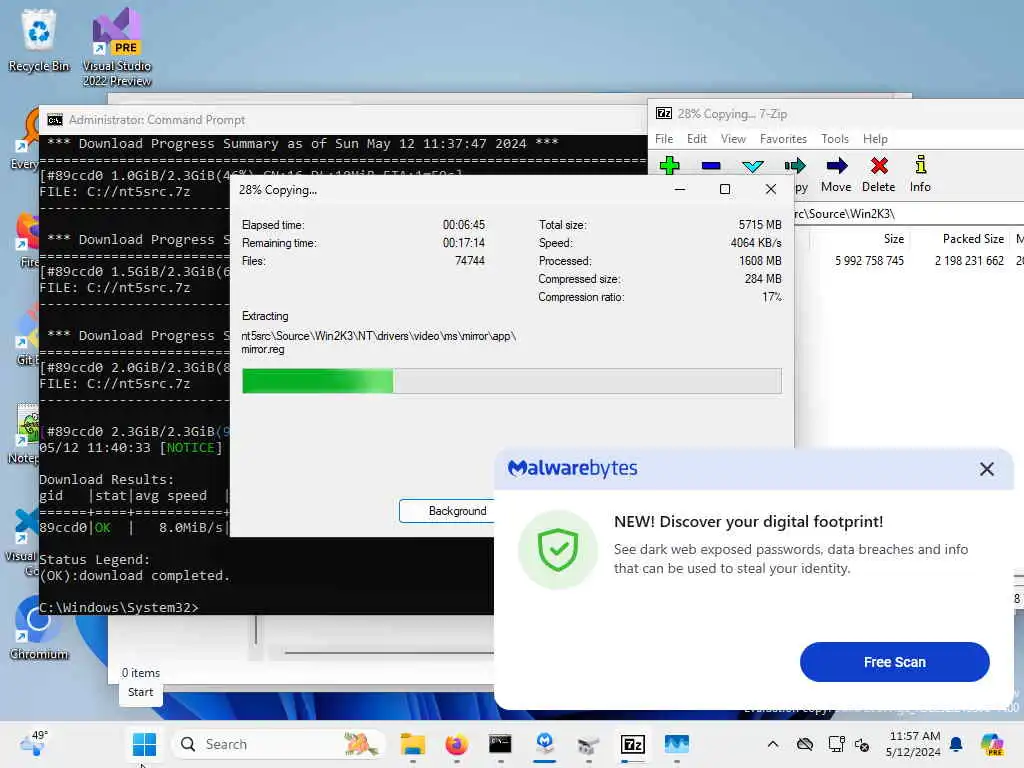Click the Copy arrow icon in 7-Zip toolbar
This screenshot has width=1024, height=768.
[x=795, y=166]
